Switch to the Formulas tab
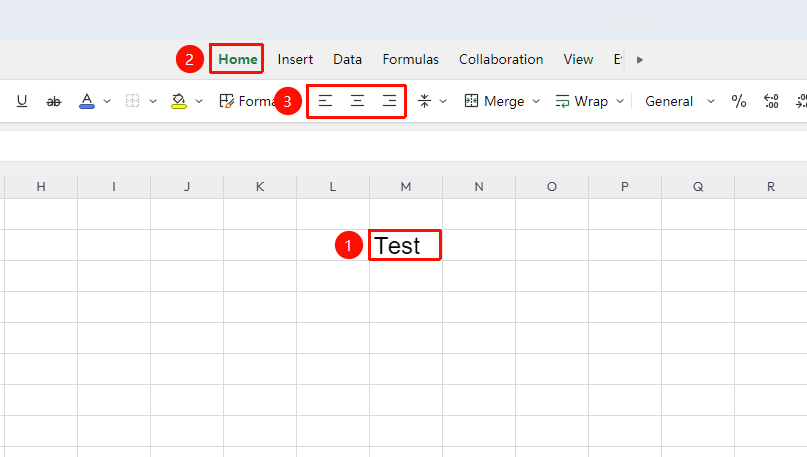The width and height of the screenshot is (807, 457). [410, 59]
